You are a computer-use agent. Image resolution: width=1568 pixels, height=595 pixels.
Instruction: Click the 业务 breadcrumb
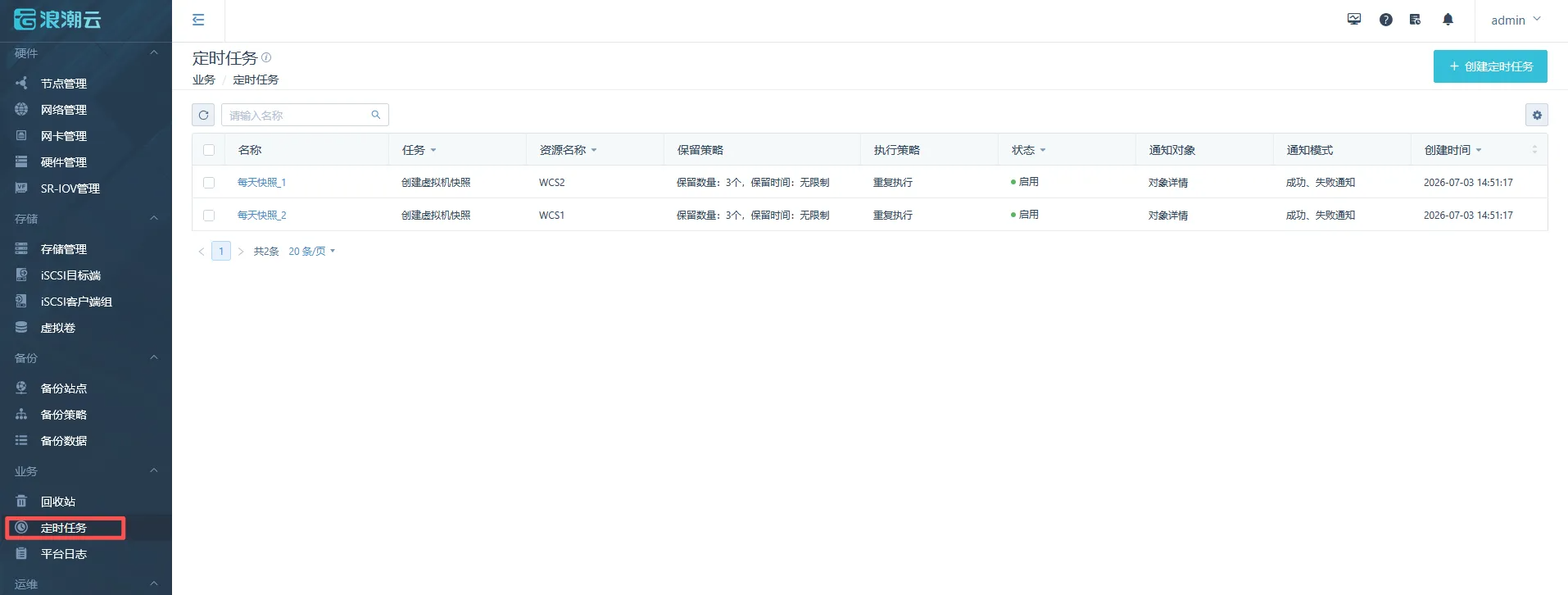point(204,79)
